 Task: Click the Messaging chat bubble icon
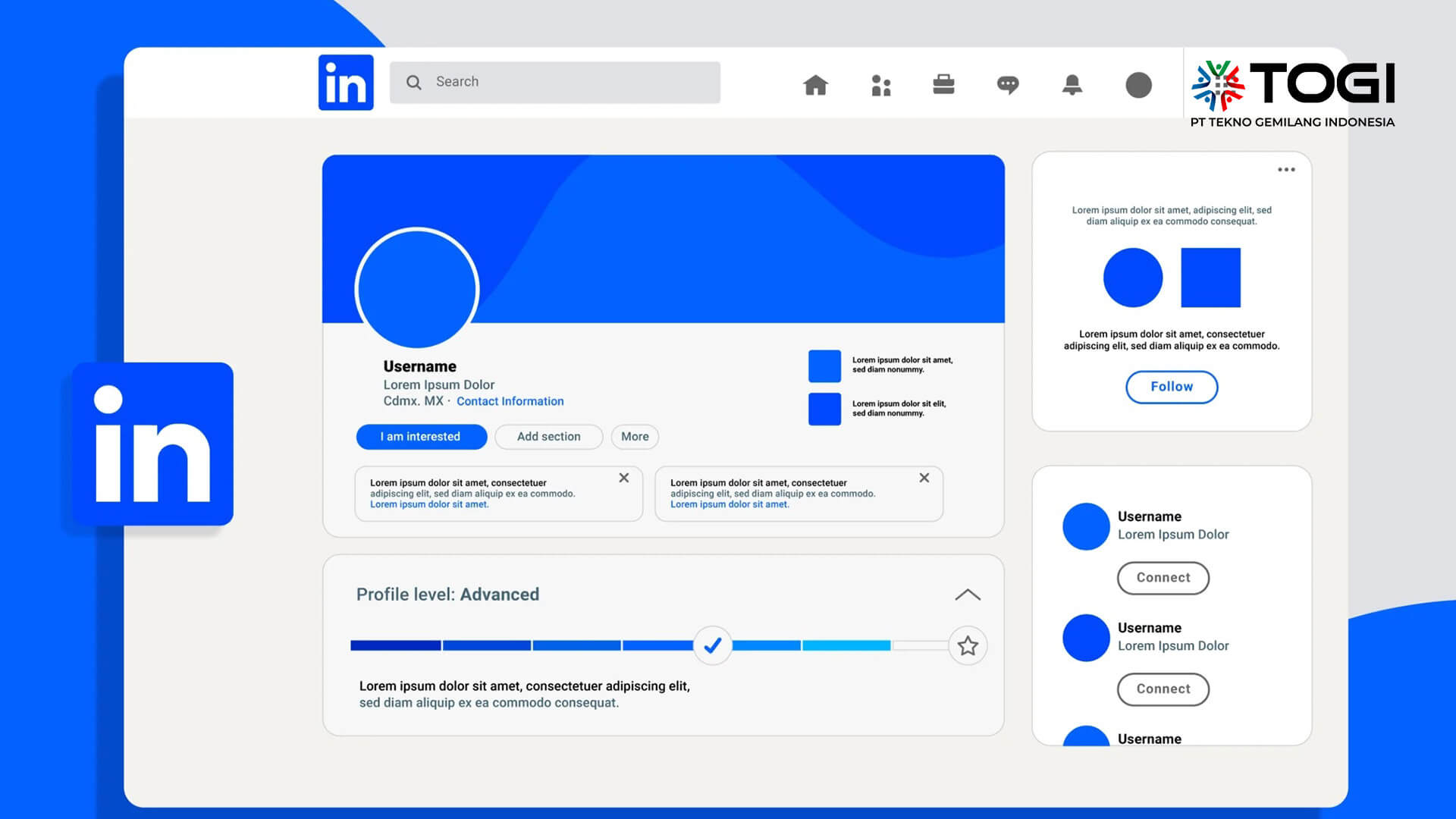click(x=1008, y=84)
